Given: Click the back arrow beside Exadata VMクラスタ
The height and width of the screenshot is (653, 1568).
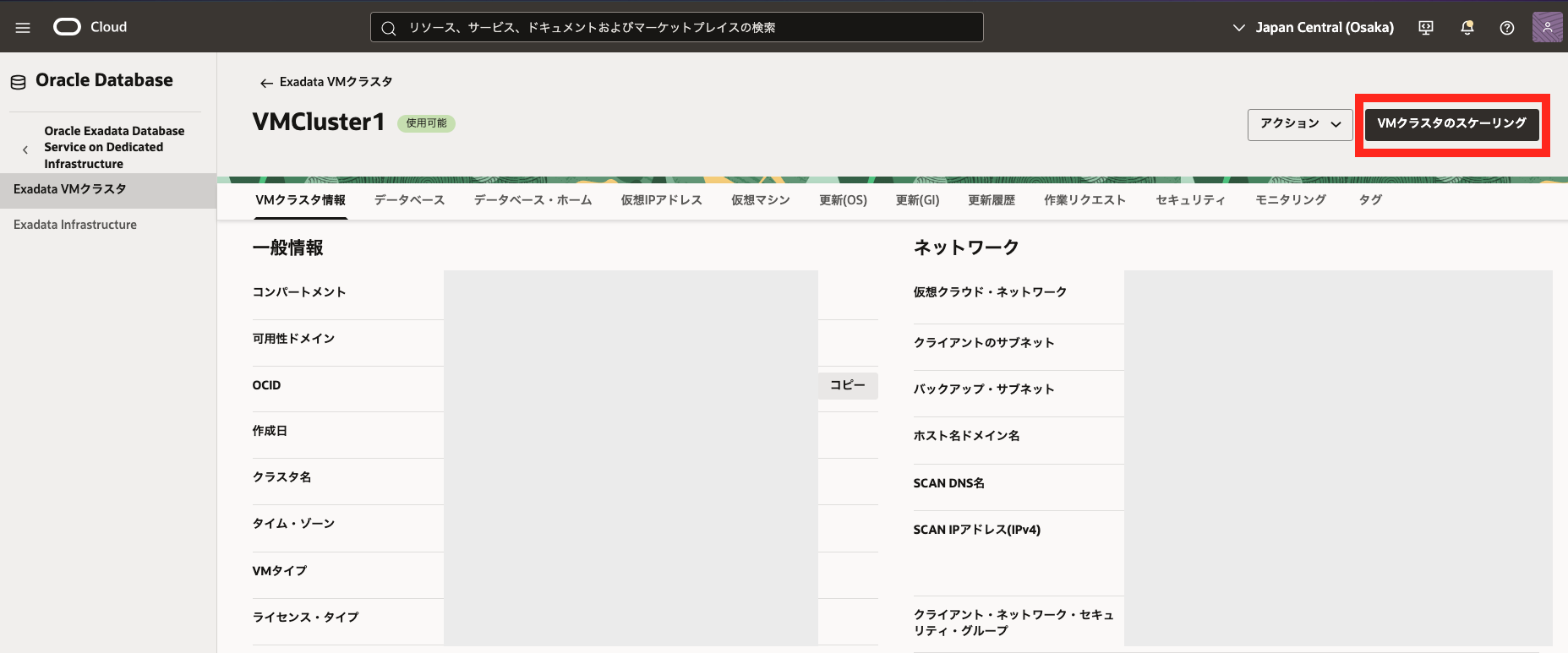Looking at the screenshot, I should coord(266,83).
